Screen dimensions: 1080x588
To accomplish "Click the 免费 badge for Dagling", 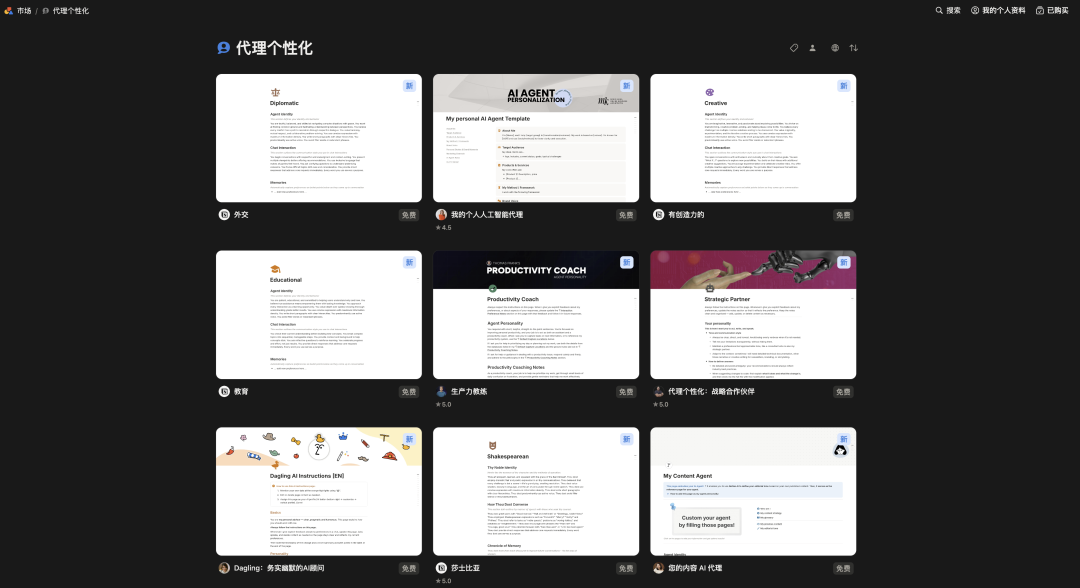I will [409, 569].
